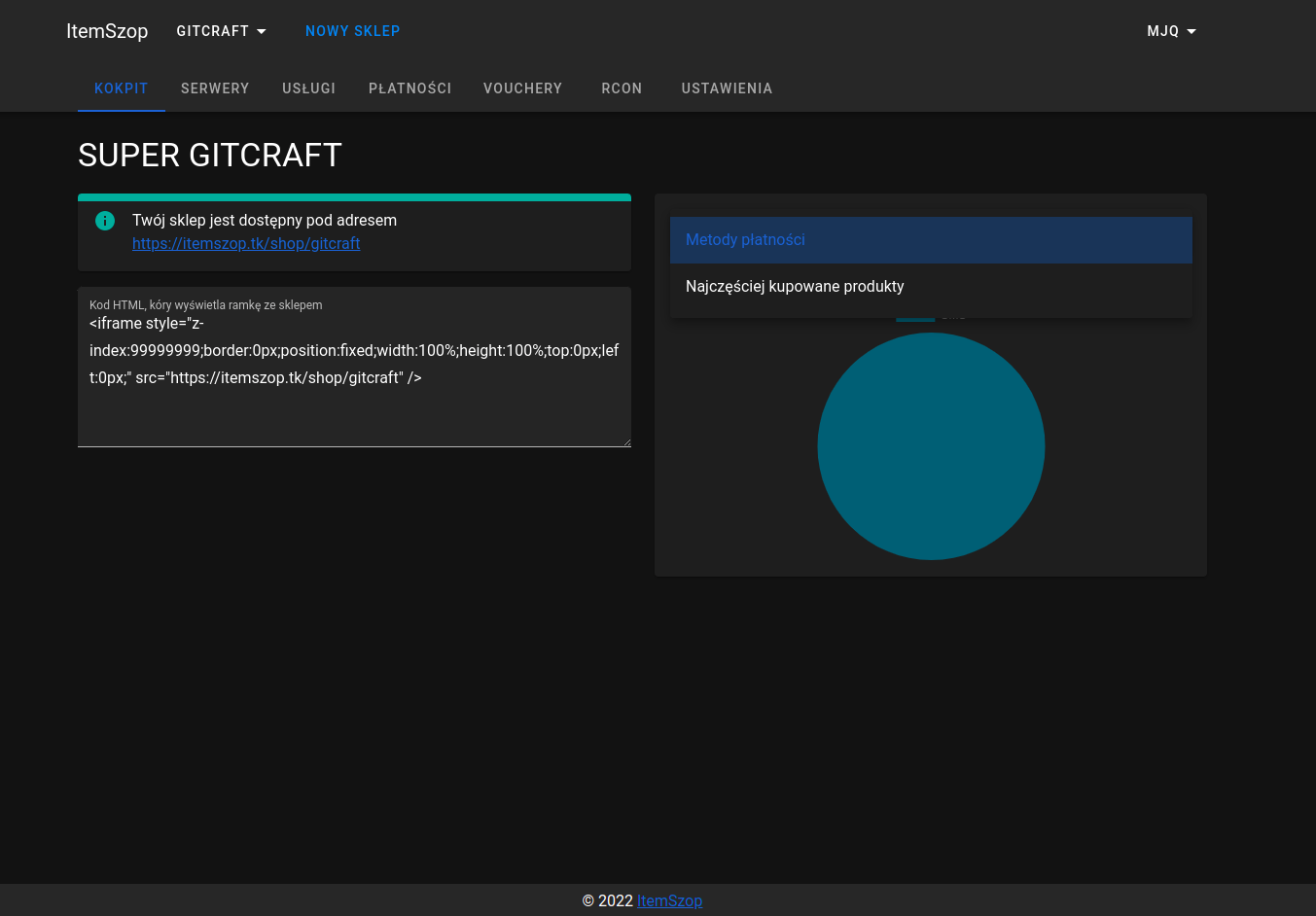
Task: Open the itemszop.tk/shop/gitcraft shop link
Action: tap(246, 244)
